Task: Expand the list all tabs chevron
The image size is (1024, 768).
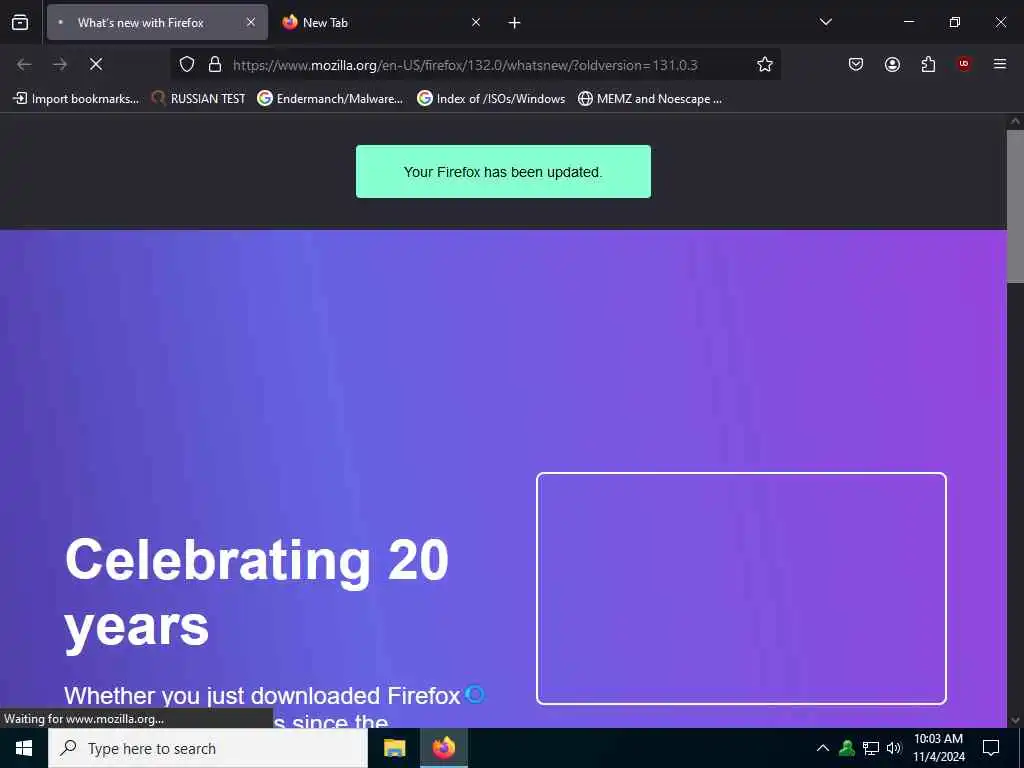Action: 825,22
